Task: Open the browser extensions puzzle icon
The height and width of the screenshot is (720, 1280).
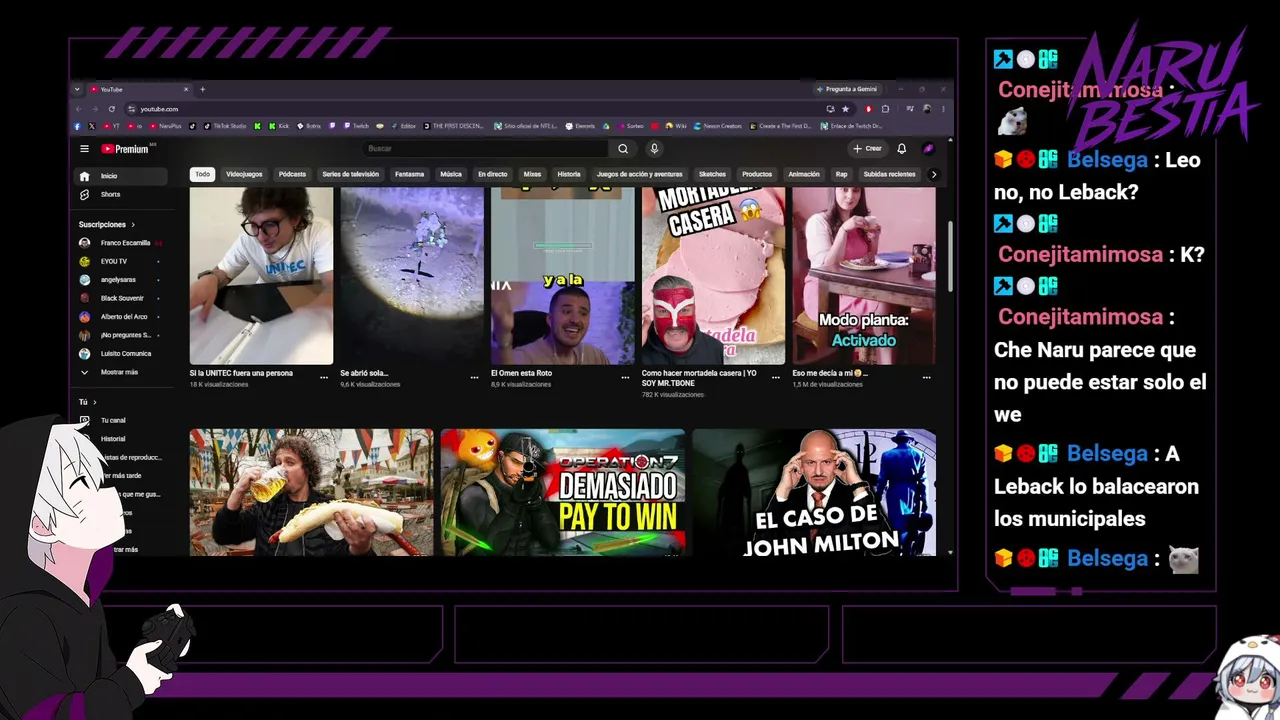Action: (885, 109)
